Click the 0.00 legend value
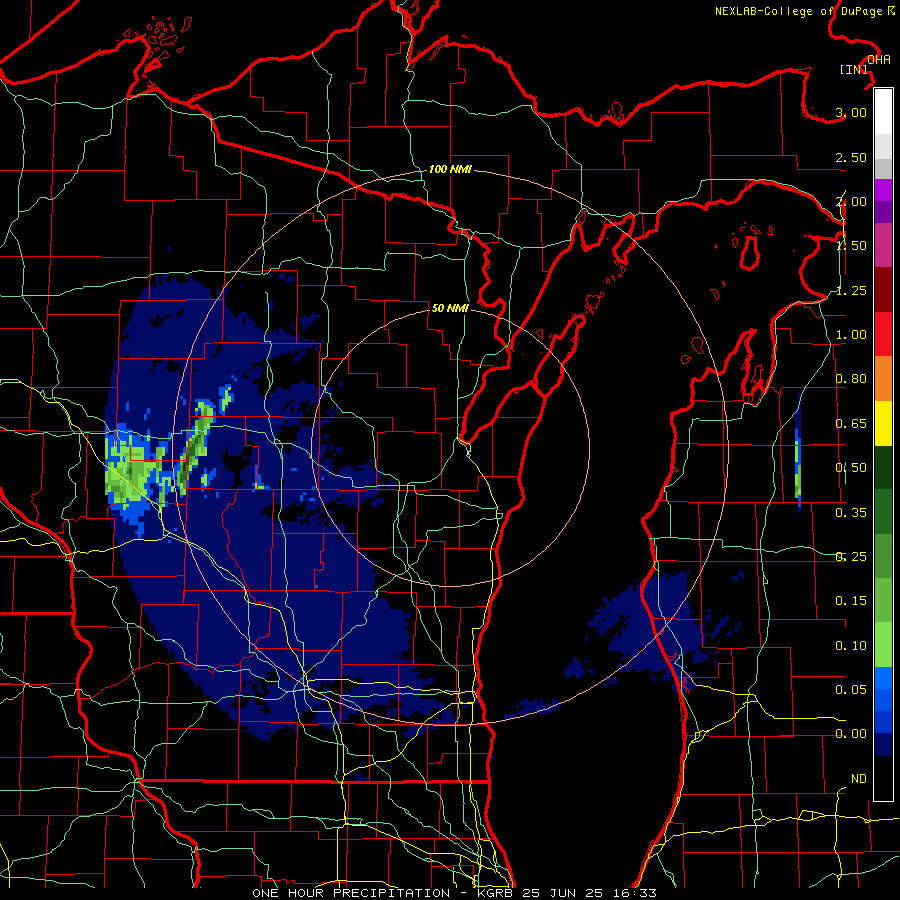900x900 pixels. click(851, 734)
